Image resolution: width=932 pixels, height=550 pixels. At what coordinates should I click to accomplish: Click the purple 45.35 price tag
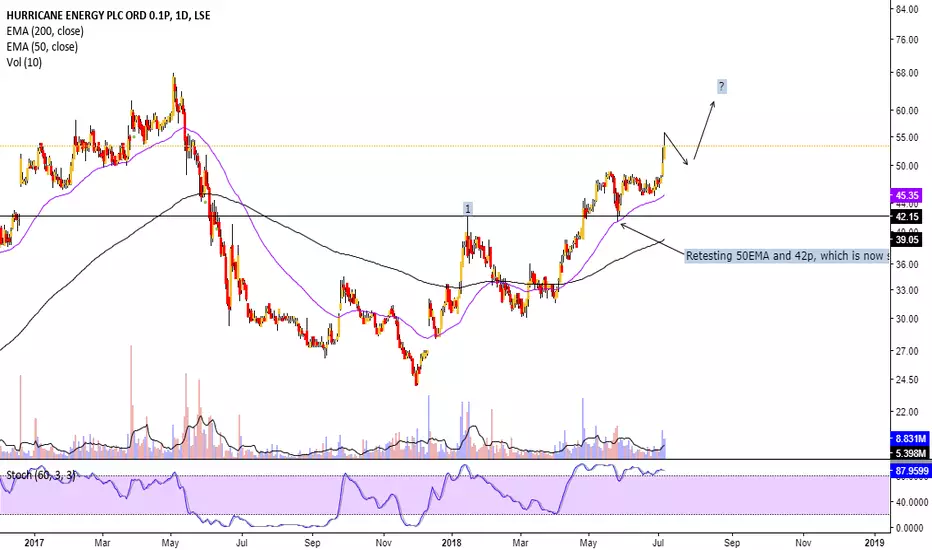tap(907, 195)
